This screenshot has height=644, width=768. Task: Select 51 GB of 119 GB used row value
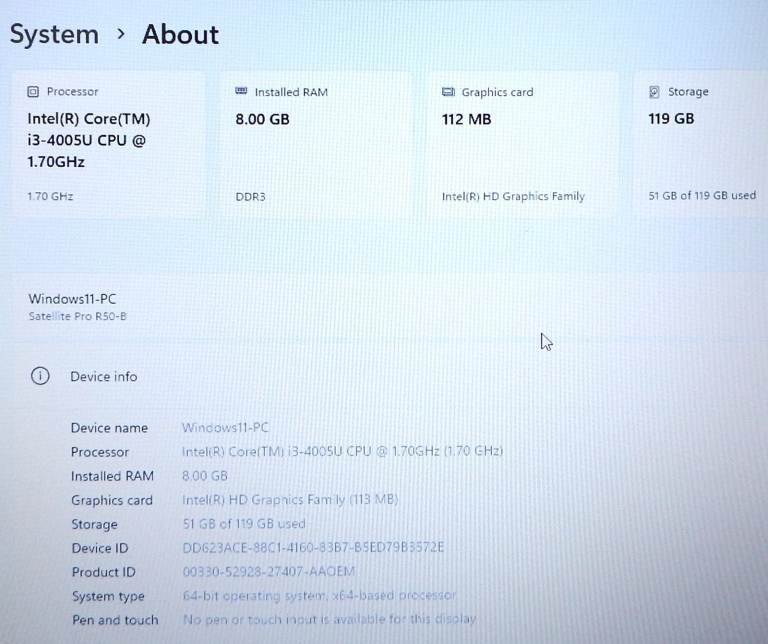(x=244, y=524)
